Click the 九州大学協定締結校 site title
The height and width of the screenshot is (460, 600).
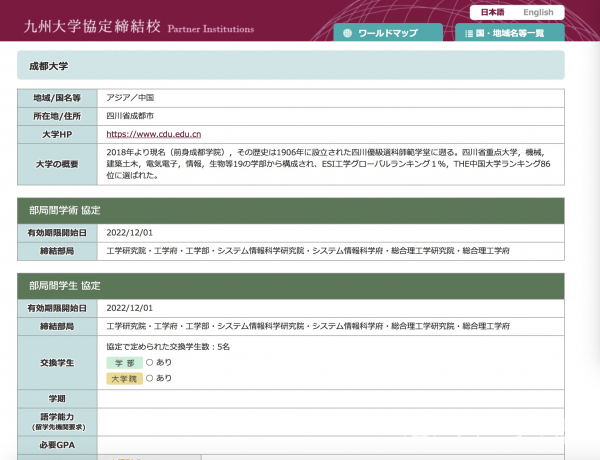92,26
